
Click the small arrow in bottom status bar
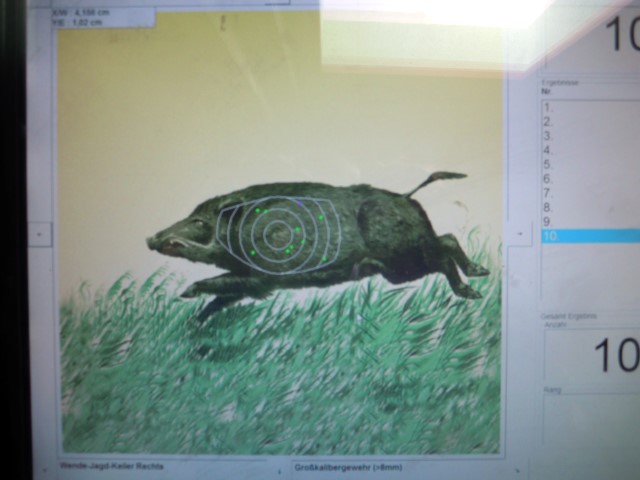279,469
